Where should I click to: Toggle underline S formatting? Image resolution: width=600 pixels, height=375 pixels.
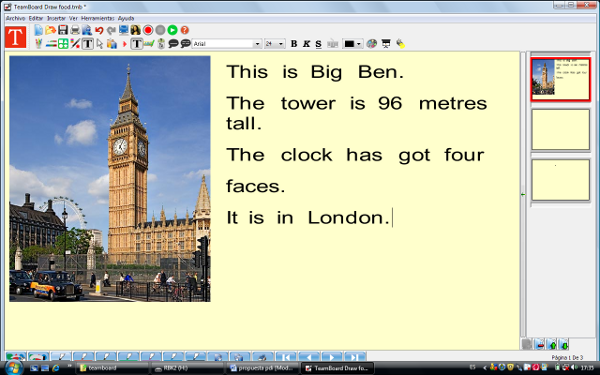(318, 44)
